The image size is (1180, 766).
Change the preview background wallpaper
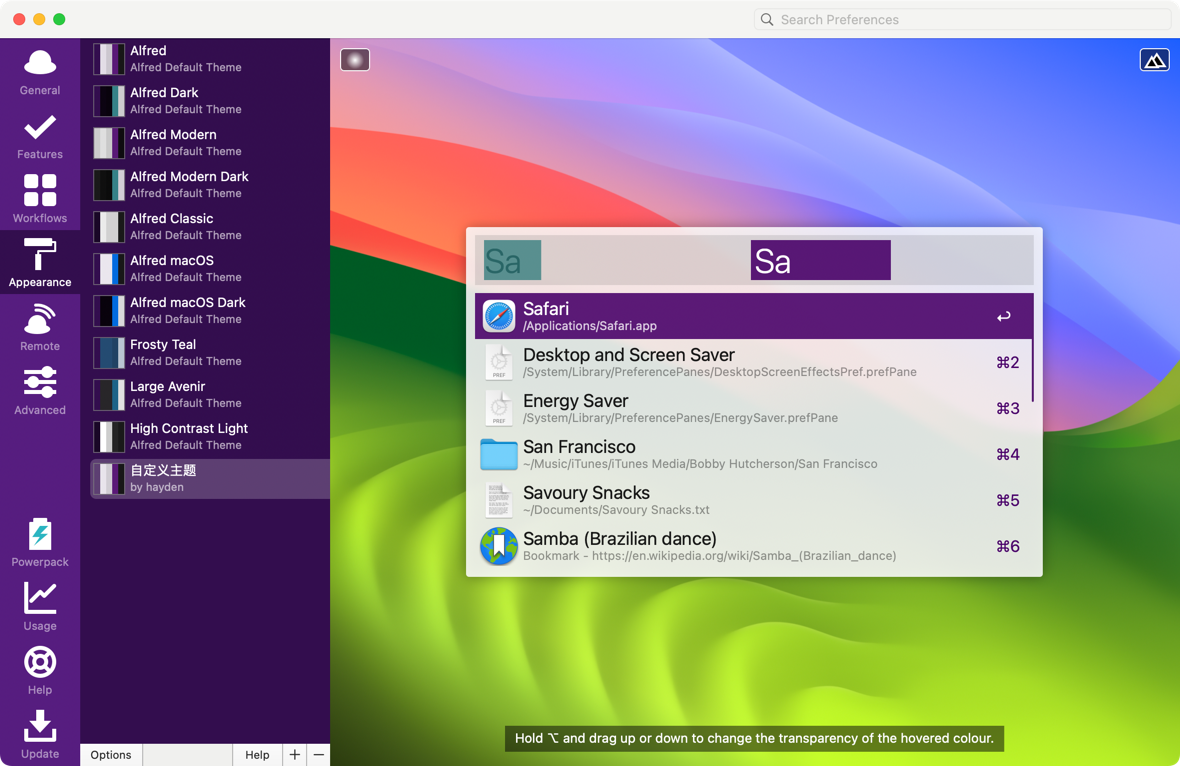(x=1154, y=60)
